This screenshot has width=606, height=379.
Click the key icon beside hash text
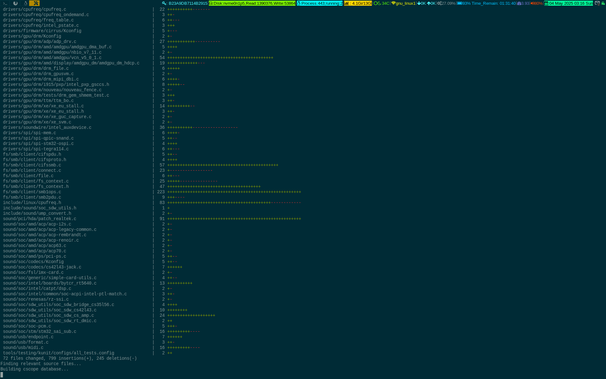coord(164,3)
